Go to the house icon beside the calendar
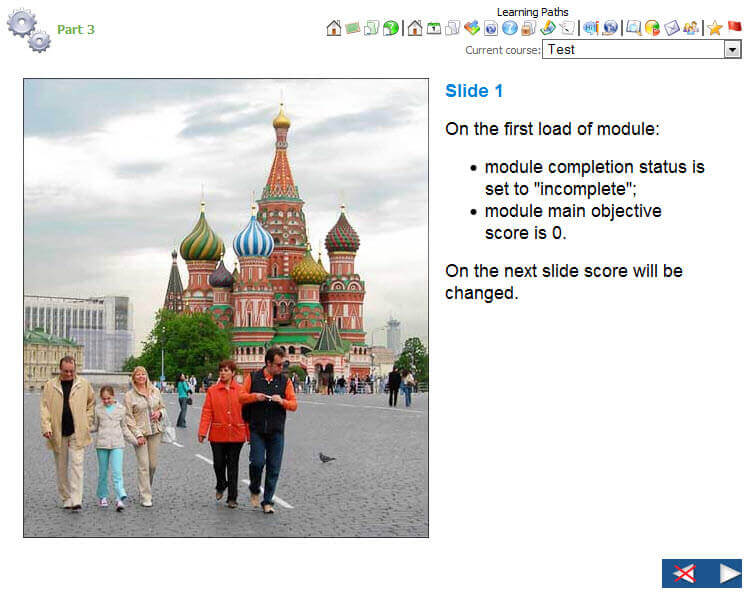Viewport: 750px width, 596px height. 415,28
